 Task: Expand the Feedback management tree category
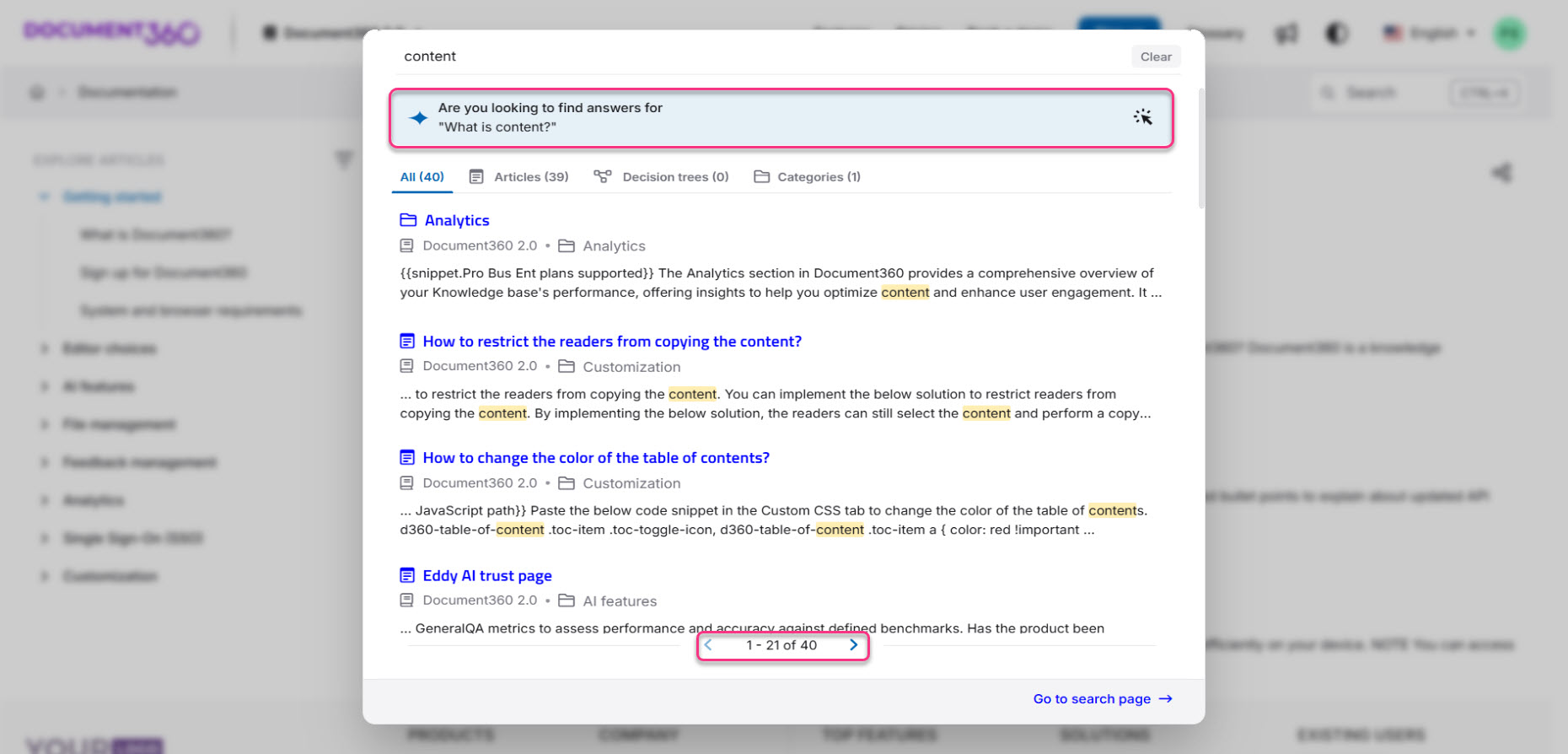click(x=44, y=462)
